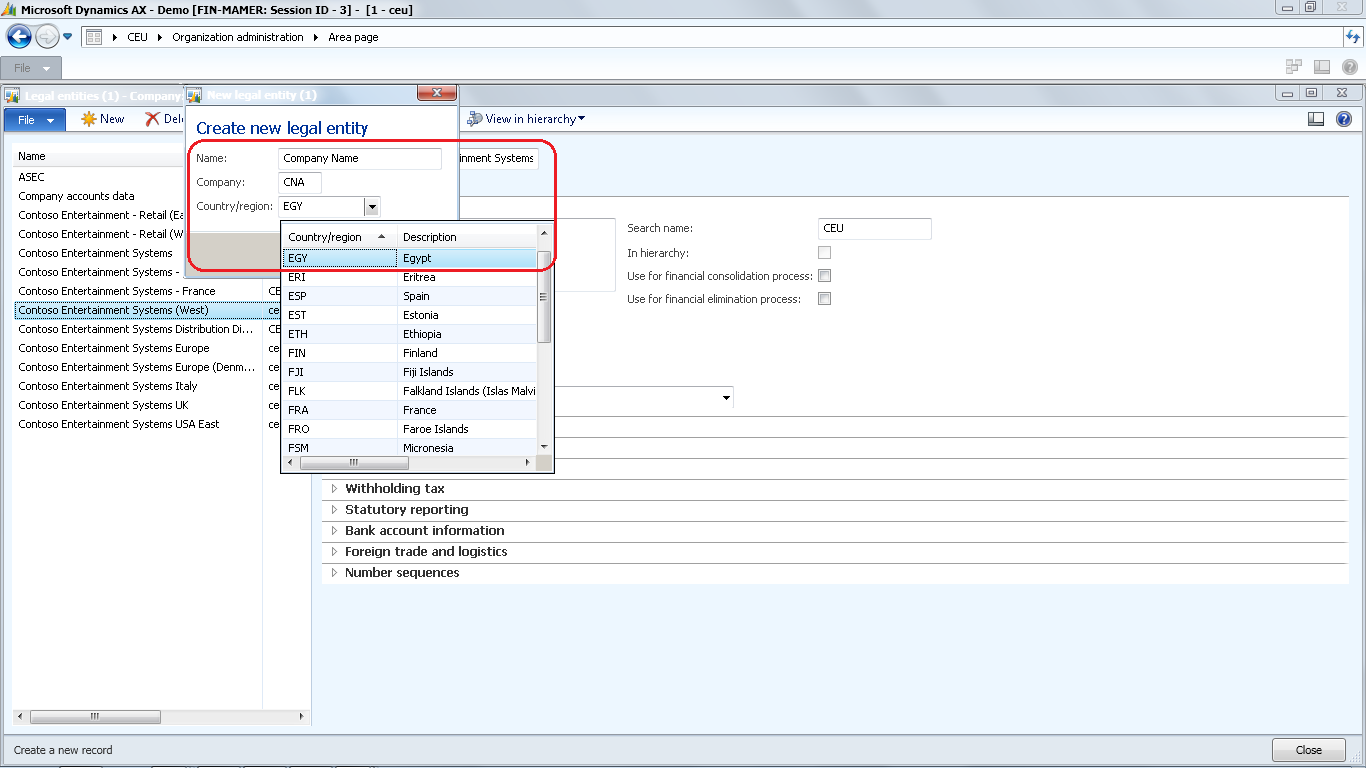Screen dimensions: 1366x768
Task: Click the red Delete X icon
Action: 152,119
